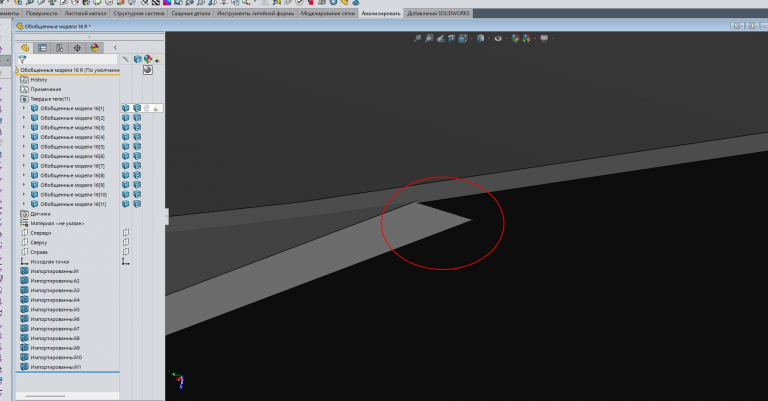Open the DimXpertManager crosshair tab
This screenshot has width=768, height=401.
click(77, 47)
